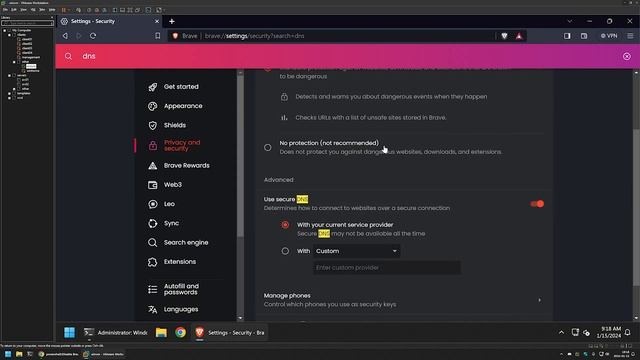The height and width of the screenshot is (360, 640).
Task: Open the guest Windows Start button
Action: tap(69, 333)
